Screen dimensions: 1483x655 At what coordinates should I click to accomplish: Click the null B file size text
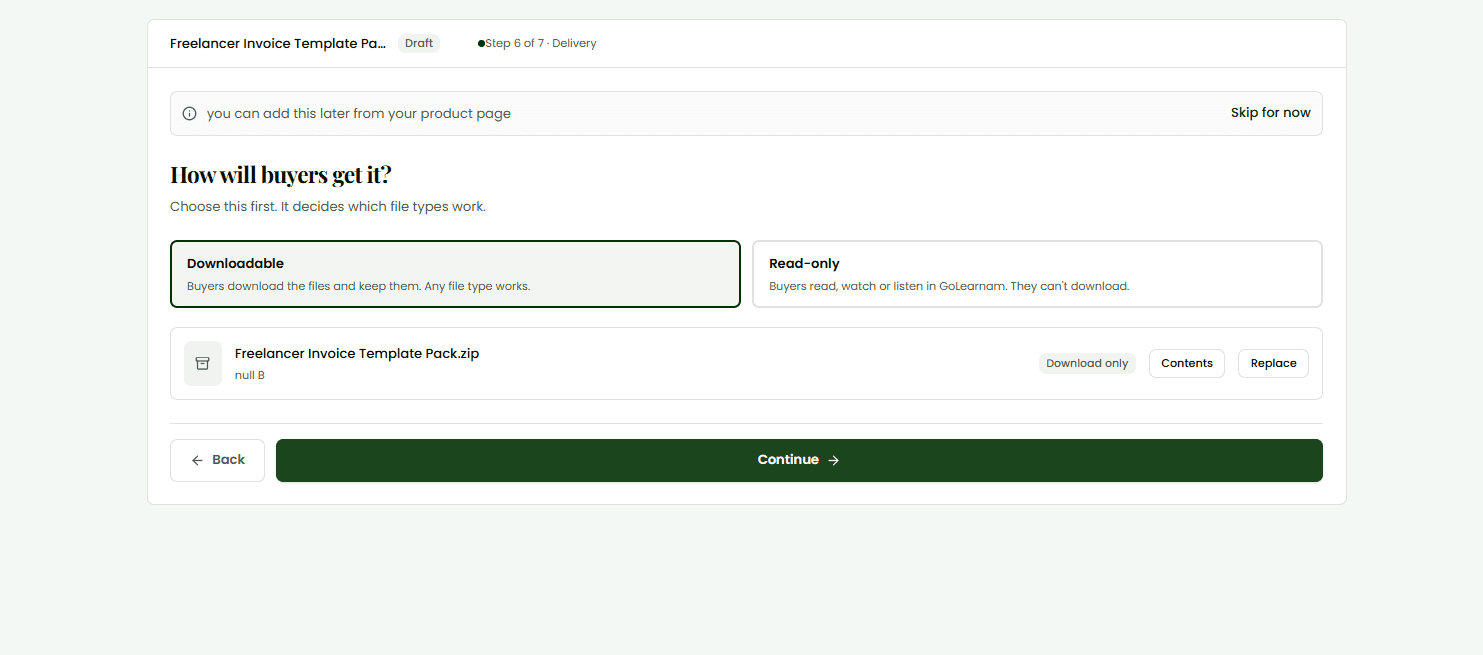click(250, 376)
